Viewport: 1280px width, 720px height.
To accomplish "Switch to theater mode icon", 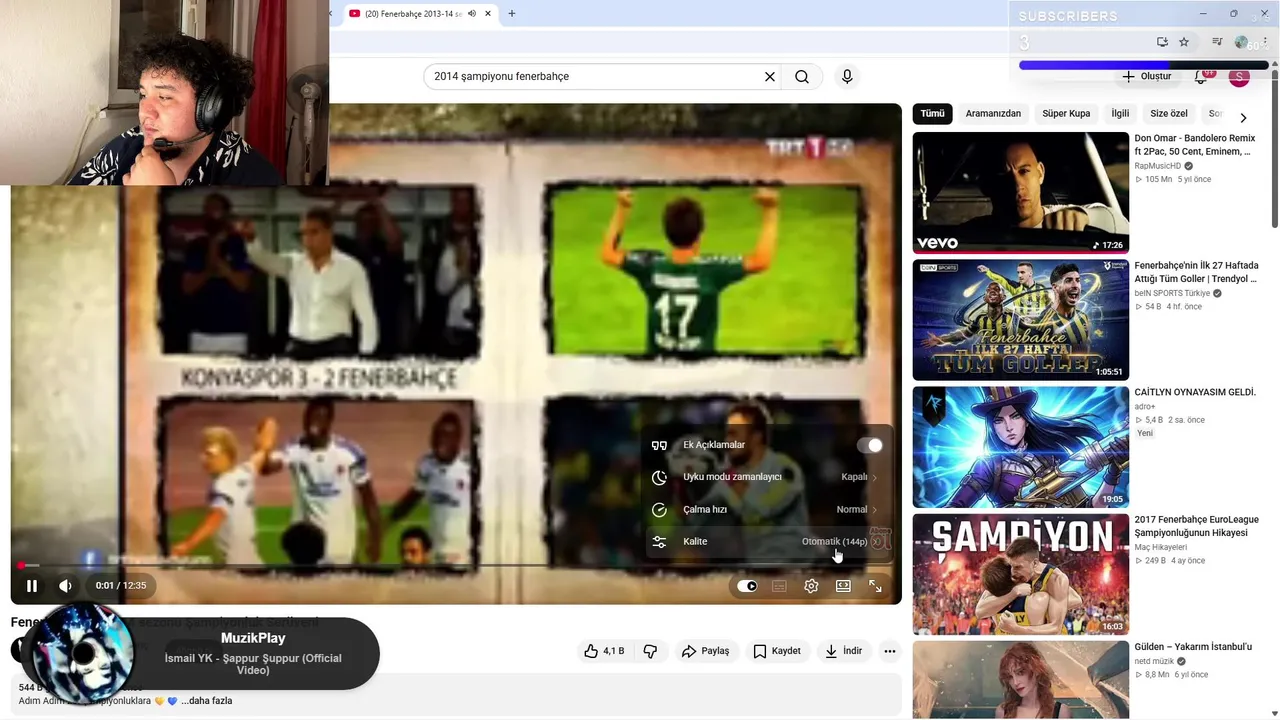I will point(843,586).
